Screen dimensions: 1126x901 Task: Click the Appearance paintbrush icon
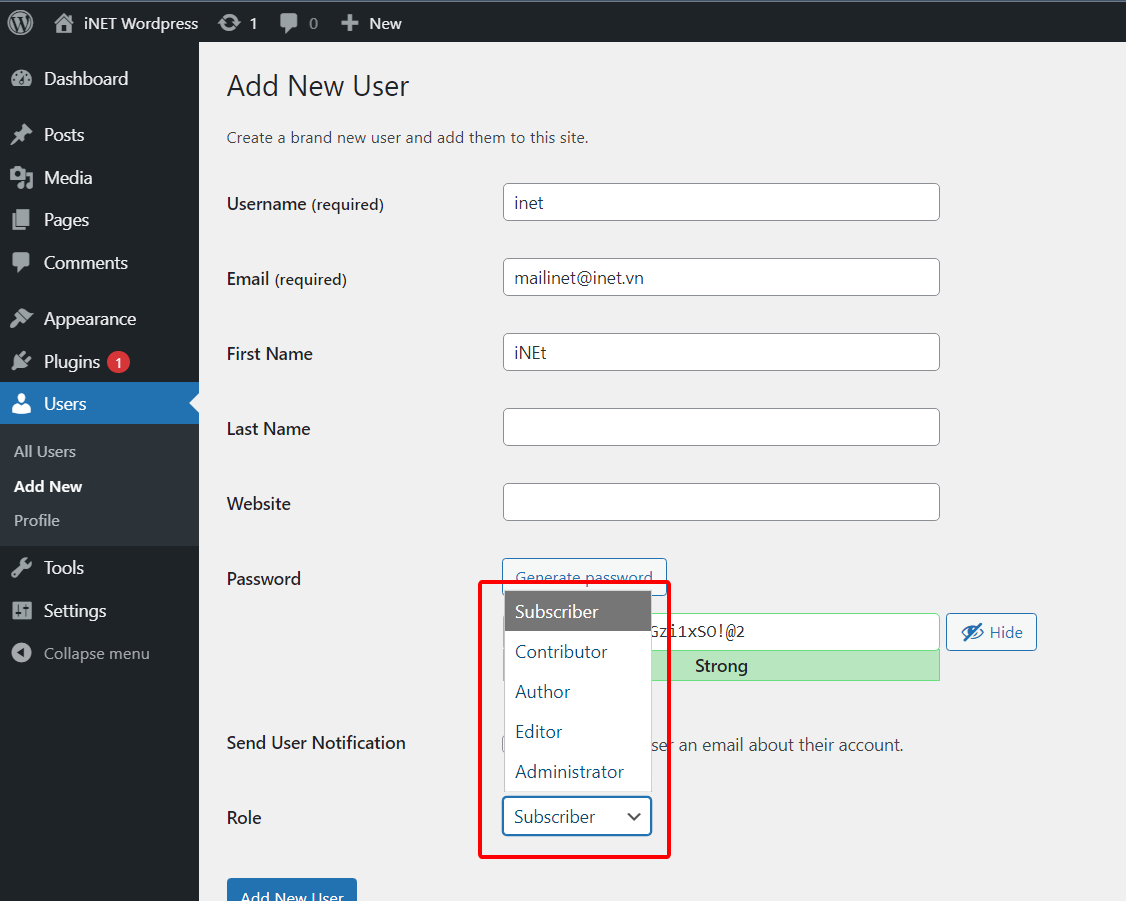pos(22,318)
